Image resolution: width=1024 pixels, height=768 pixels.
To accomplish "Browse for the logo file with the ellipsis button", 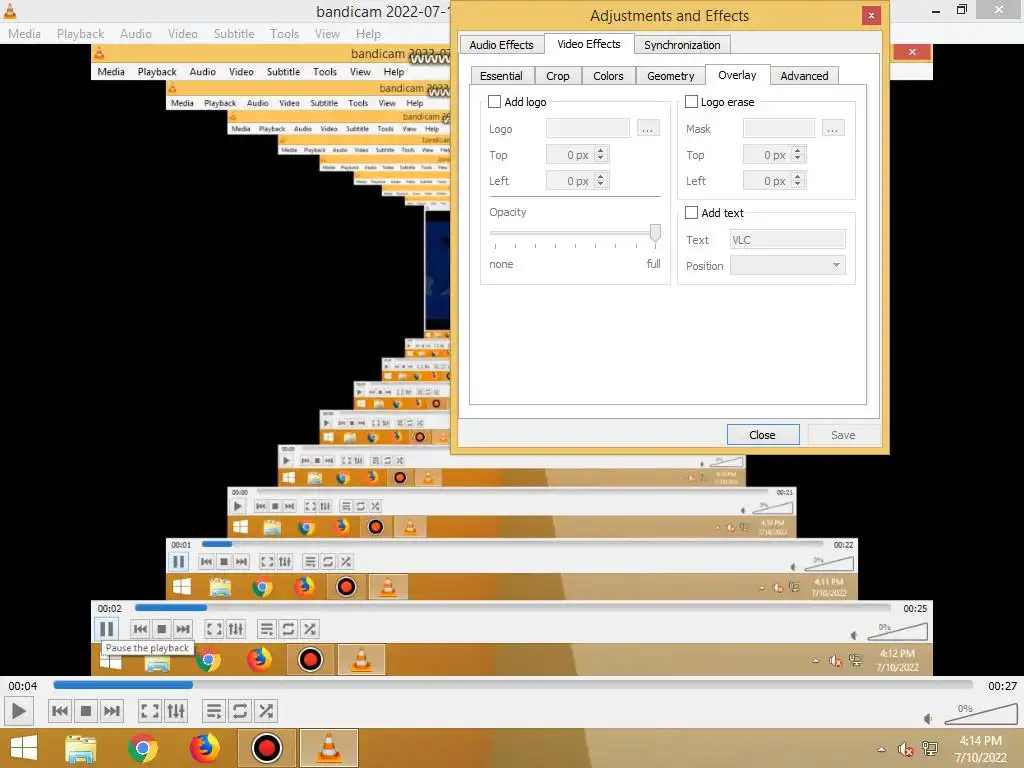I will tap(647, 129).
